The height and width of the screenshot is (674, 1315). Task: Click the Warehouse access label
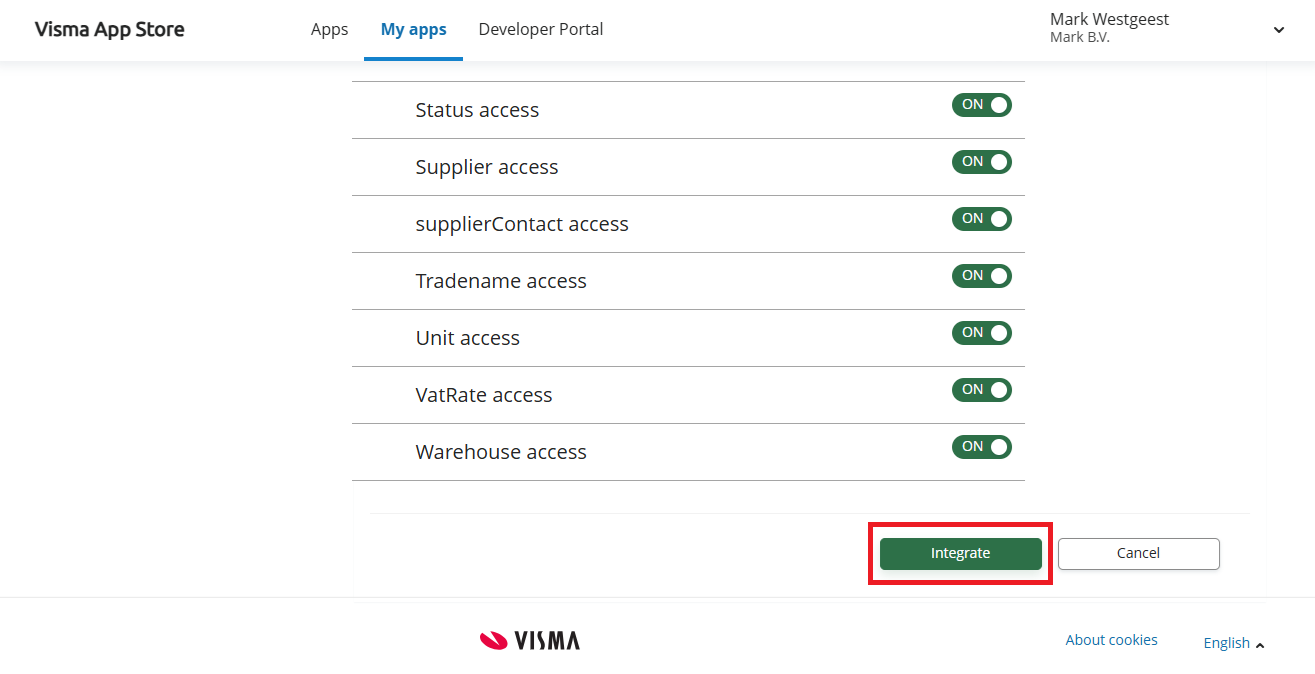point(501,452)
